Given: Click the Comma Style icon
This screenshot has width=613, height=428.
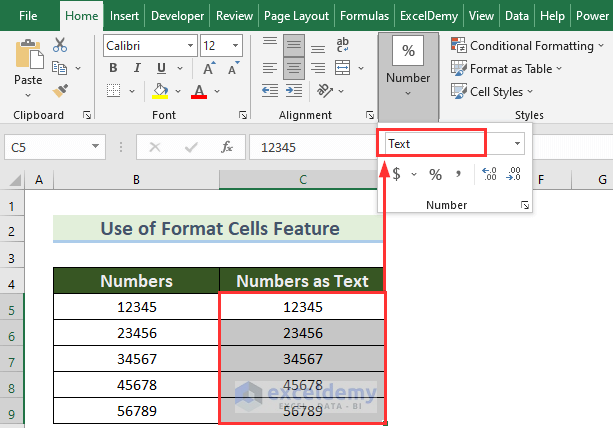Looking at the screenshot, I should tap(459, 174).
